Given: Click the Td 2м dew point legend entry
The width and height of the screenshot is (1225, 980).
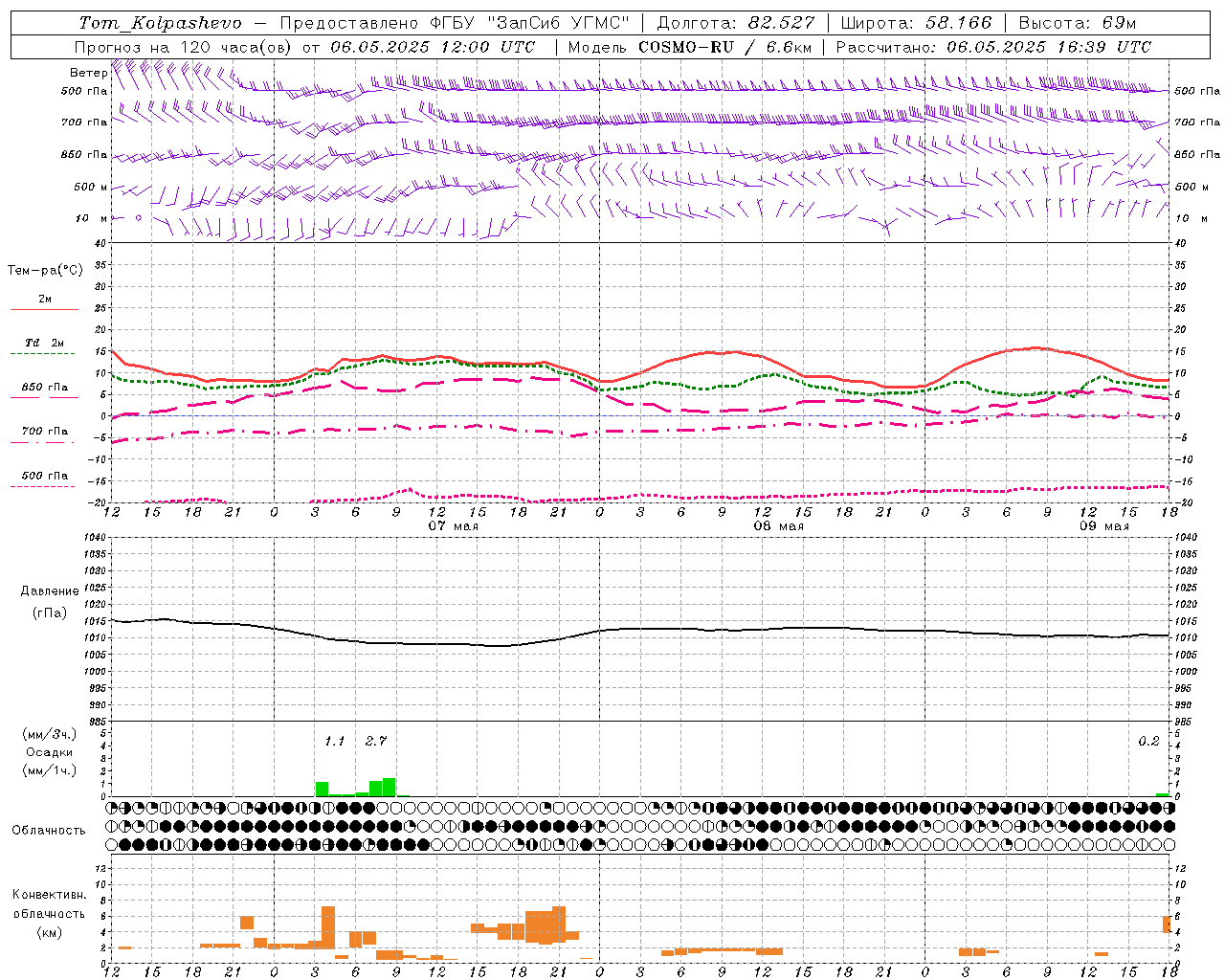Looking at the screenshot, I should coord(45,343).
